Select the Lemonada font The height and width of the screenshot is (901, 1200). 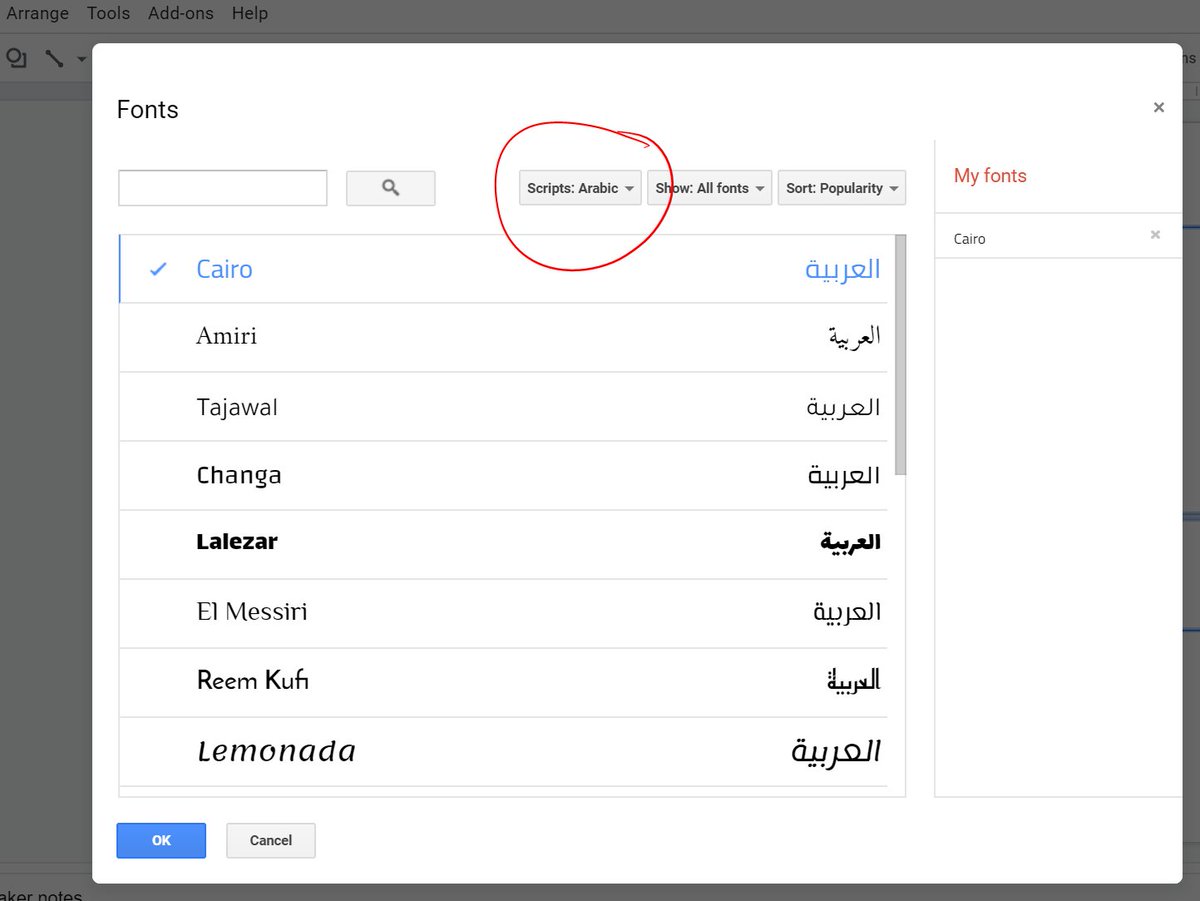click(503, 752)
